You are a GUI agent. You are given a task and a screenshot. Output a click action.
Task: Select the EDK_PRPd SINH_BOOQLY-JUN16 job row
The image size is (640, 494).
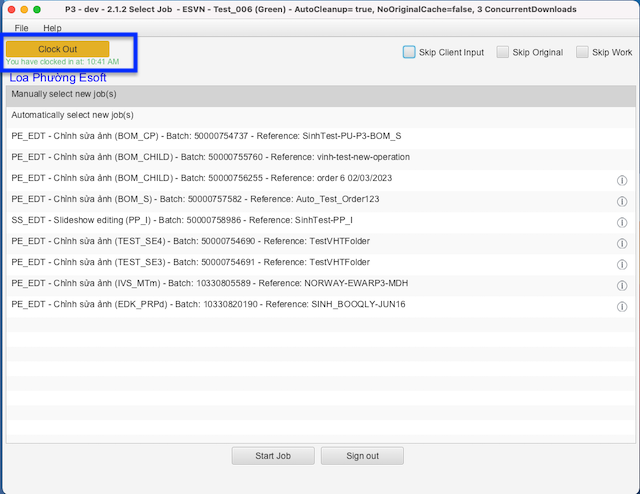[x=321, y=305]
